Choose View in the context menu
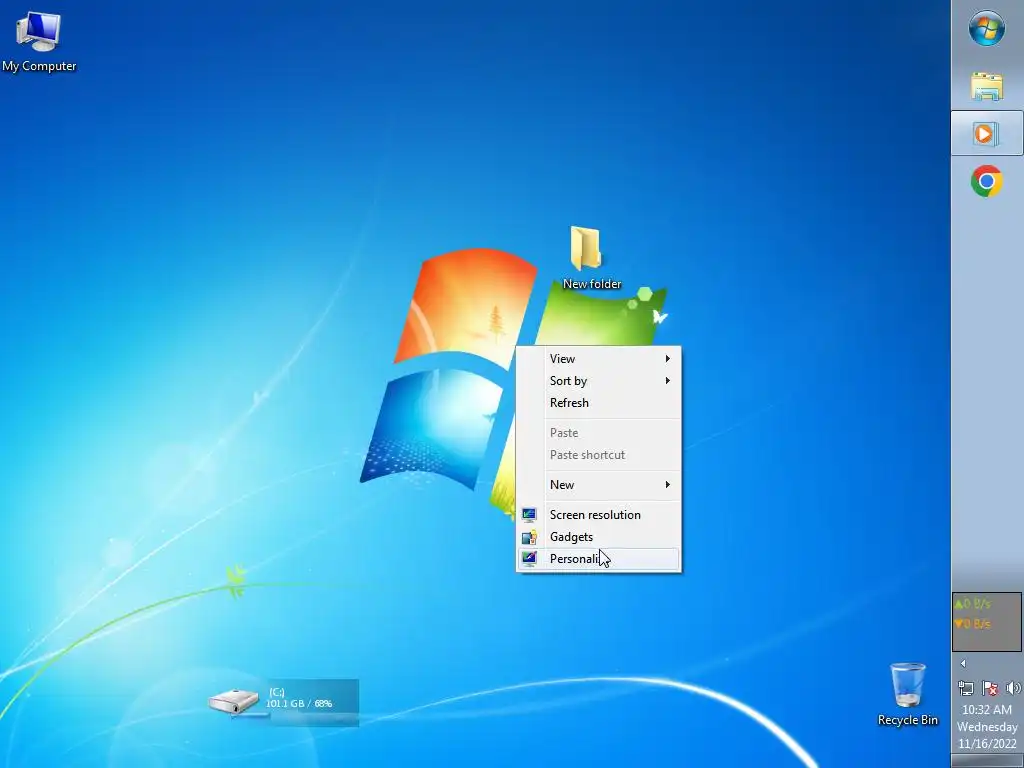 [x=598, y=359]
